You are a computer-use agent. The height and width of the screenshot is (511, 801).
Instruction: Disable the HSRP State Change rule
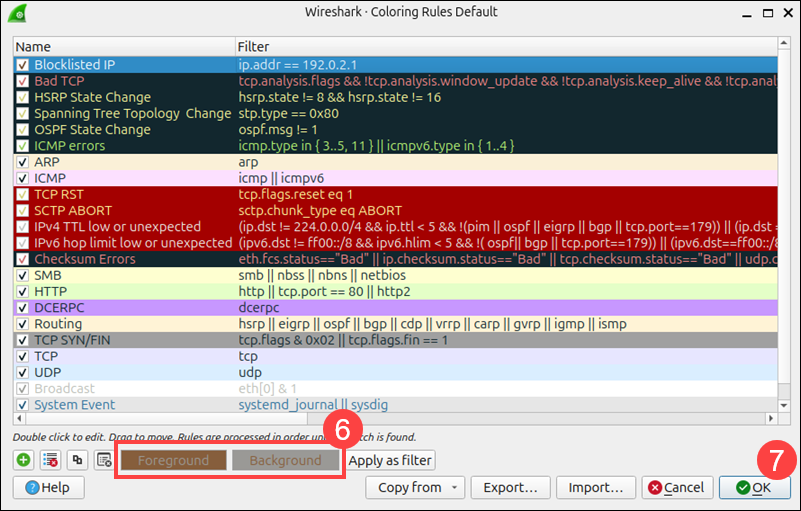[x=22, y=97]
